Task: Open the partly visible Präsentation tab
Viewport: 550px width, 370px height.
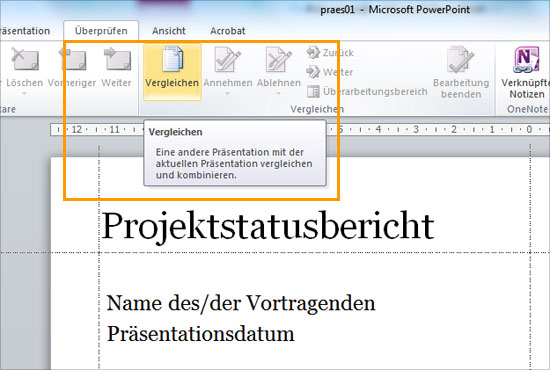Action: coord(25,31)
